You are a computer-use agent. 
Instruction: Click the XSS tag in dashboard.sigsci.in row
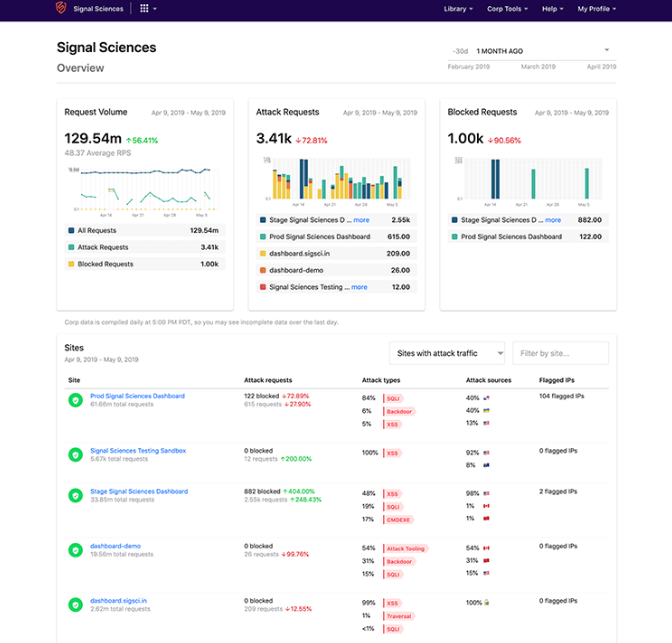click(392, 603)
